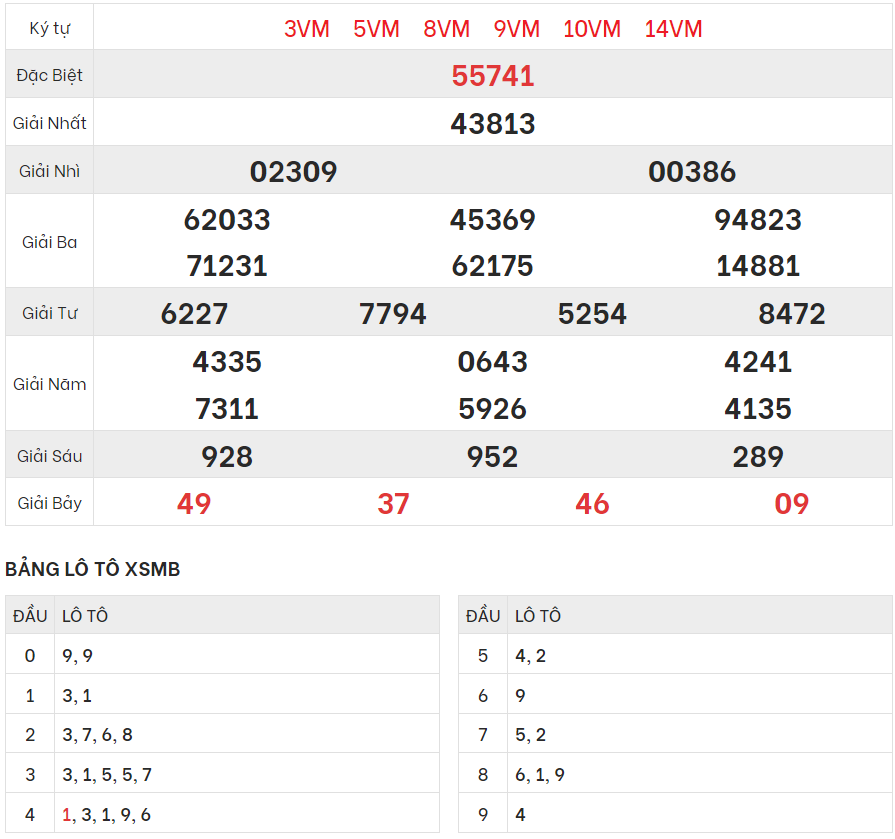The width and height of the screenshot is (895, 839).
Task: Select the Giải Bảy row label
Action: coord(50,503)
